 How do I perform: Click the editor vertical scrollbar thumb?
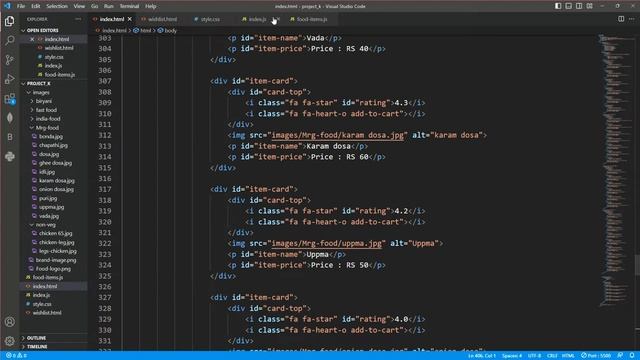point(637,265)
